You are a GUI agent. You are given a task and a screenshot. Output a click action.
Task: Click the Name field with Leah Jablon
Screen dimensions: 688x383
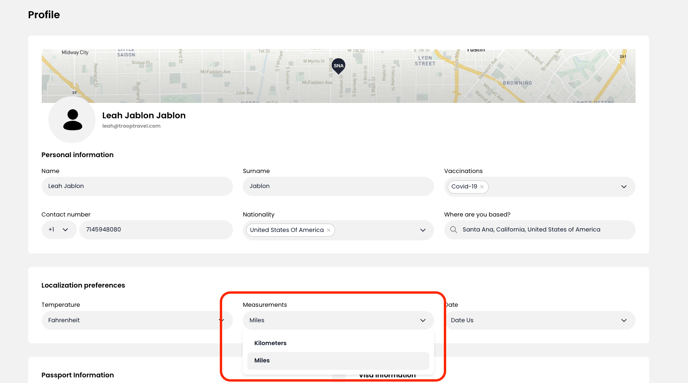[x=137, y=186]
